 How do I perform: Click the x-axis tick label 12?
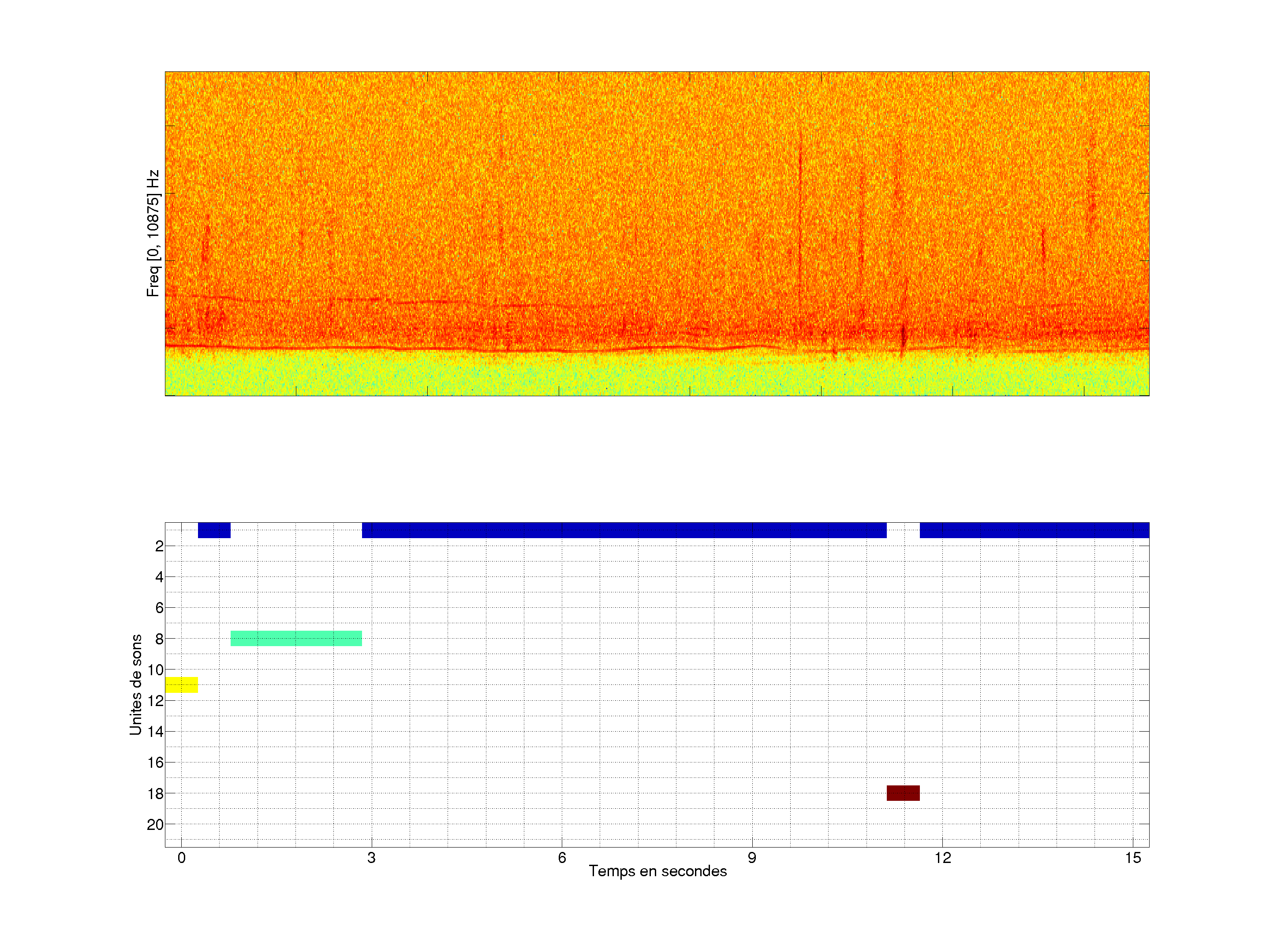point(943,858)
